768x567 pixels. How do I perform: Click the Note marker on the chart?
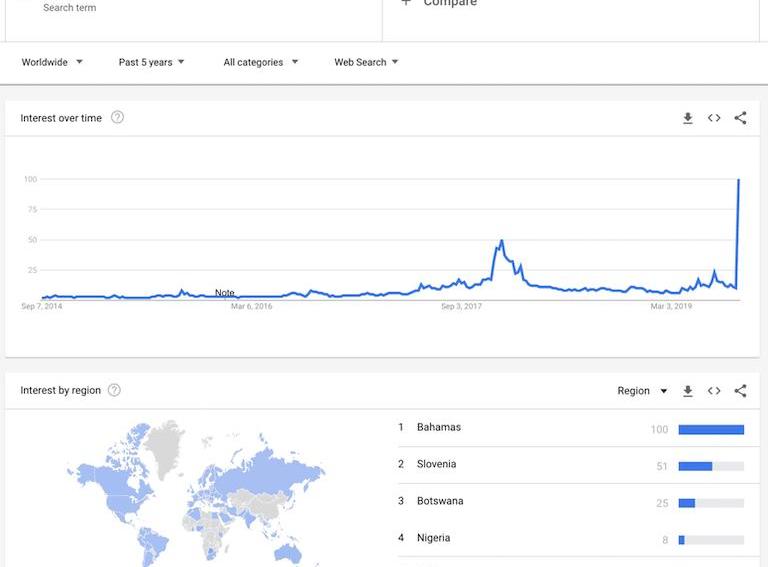pyautogui.click(x=224, y=293)
